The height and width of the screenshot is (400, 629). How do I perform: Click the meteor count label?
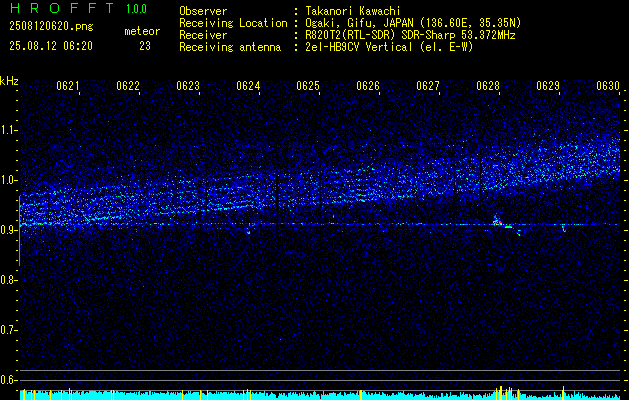[142, 31]
